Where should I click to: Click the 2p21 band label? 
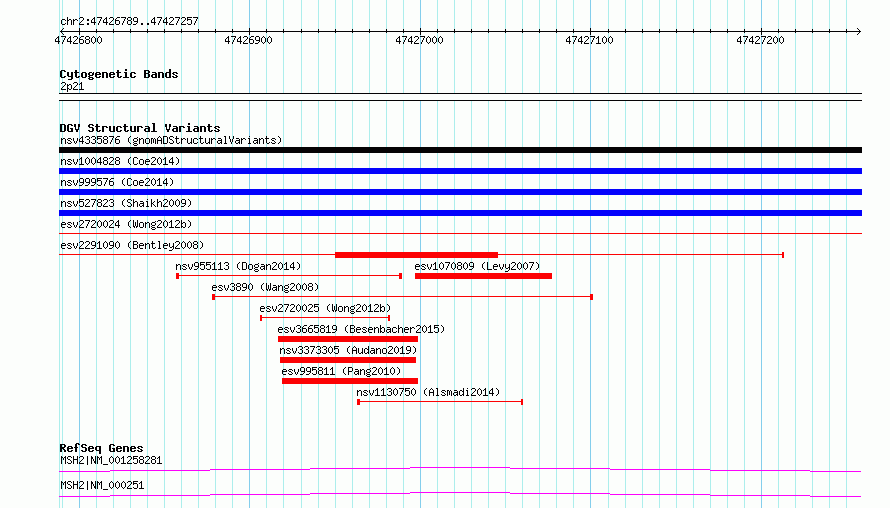pyautogui.click(x=72, y=86)
